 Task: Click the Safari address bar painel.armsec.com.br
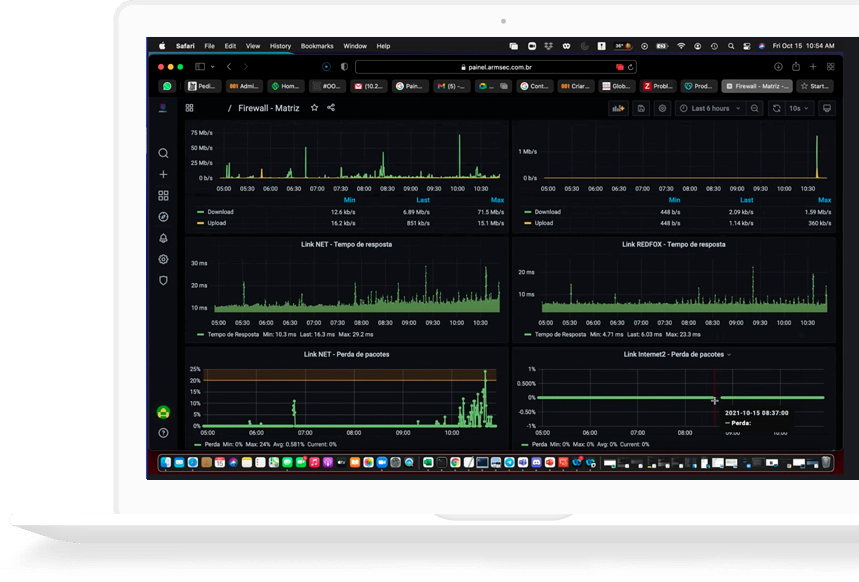(496, 67)
